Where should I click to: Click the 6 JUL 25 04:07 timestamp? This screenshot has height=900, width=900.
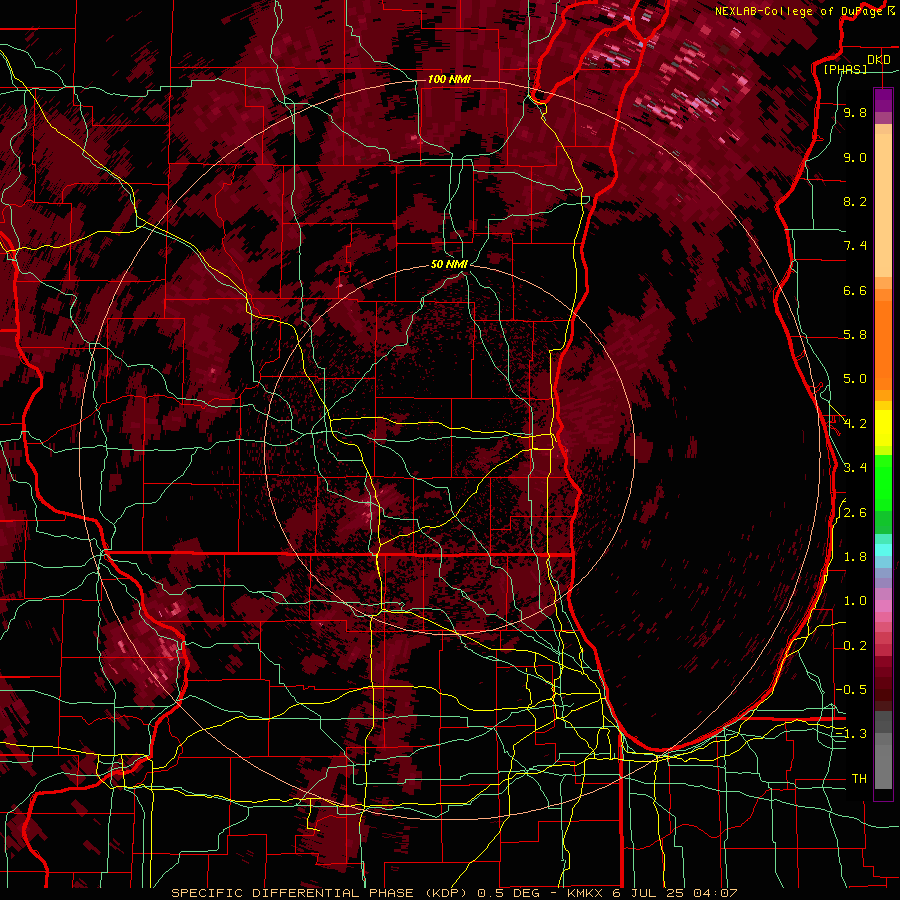point(674,893)
